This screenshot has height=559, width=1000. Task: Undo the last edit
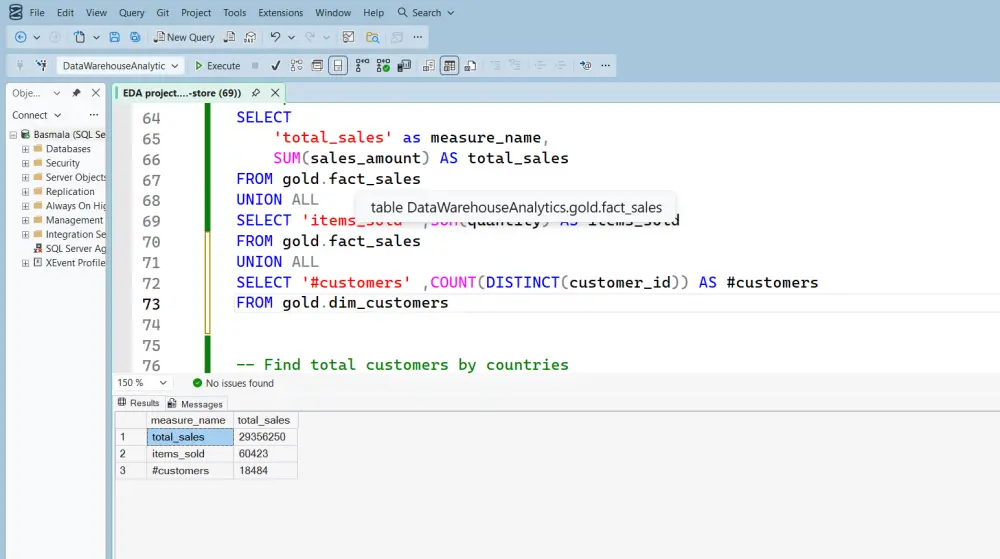pyautogui.click(x=275, y=37)
